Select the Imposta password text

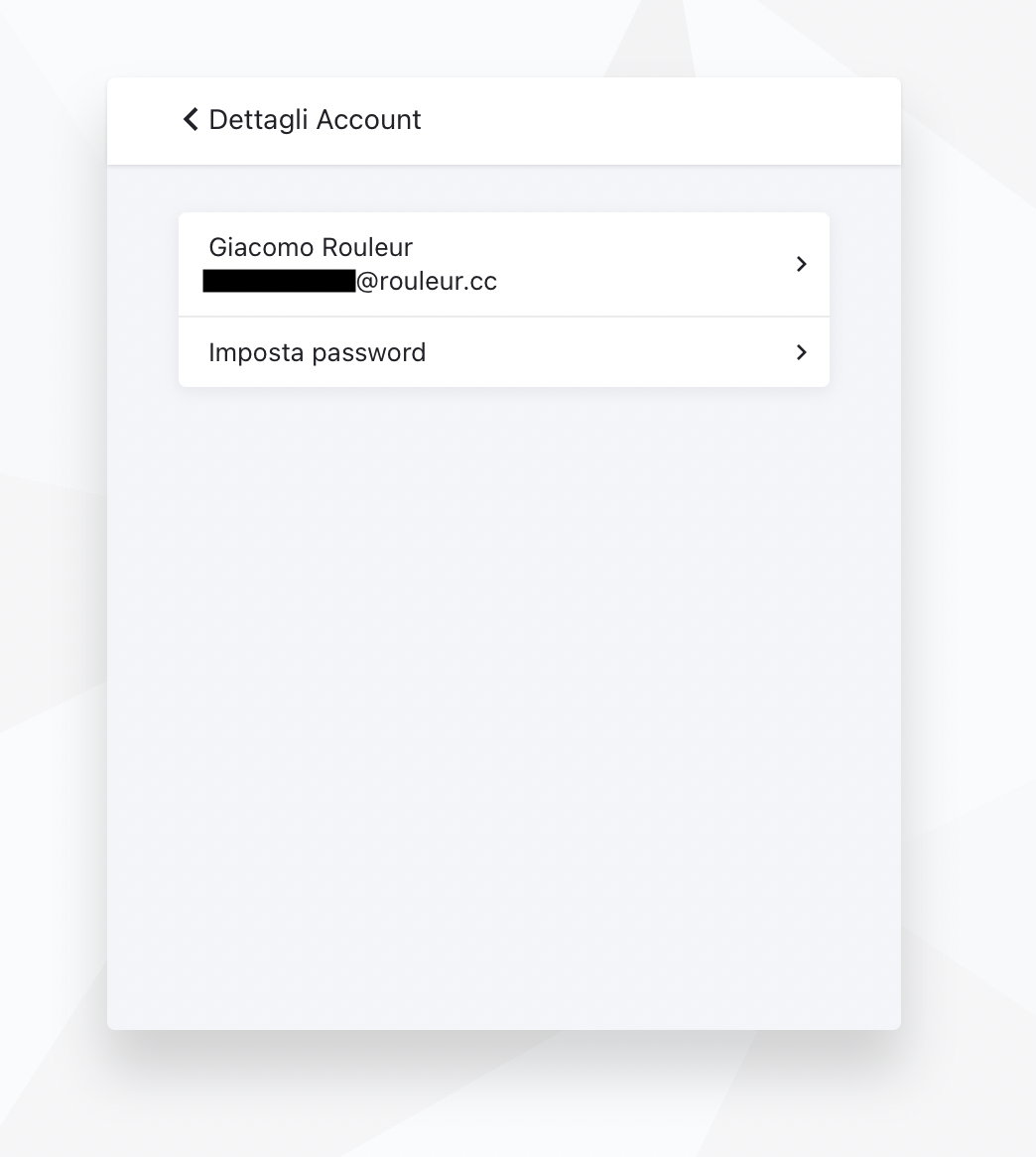(x=318, y=352)
